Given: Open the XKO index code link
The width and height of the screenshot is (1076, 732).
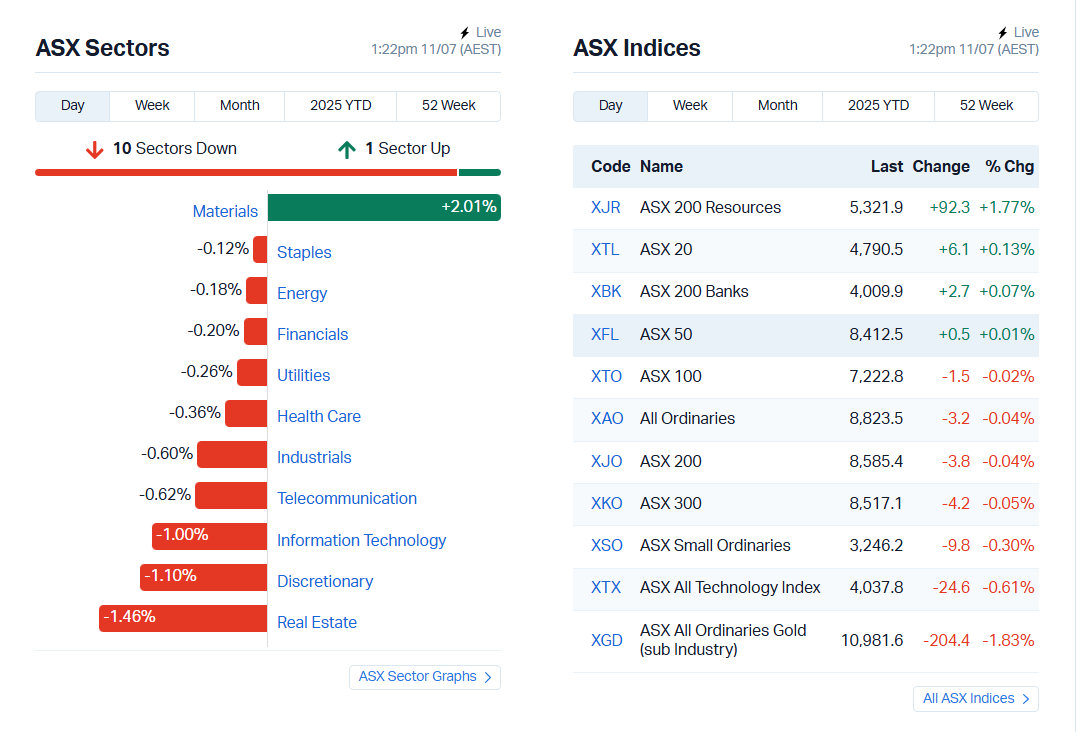Looking at the screenshot, I should click(607, 504).
